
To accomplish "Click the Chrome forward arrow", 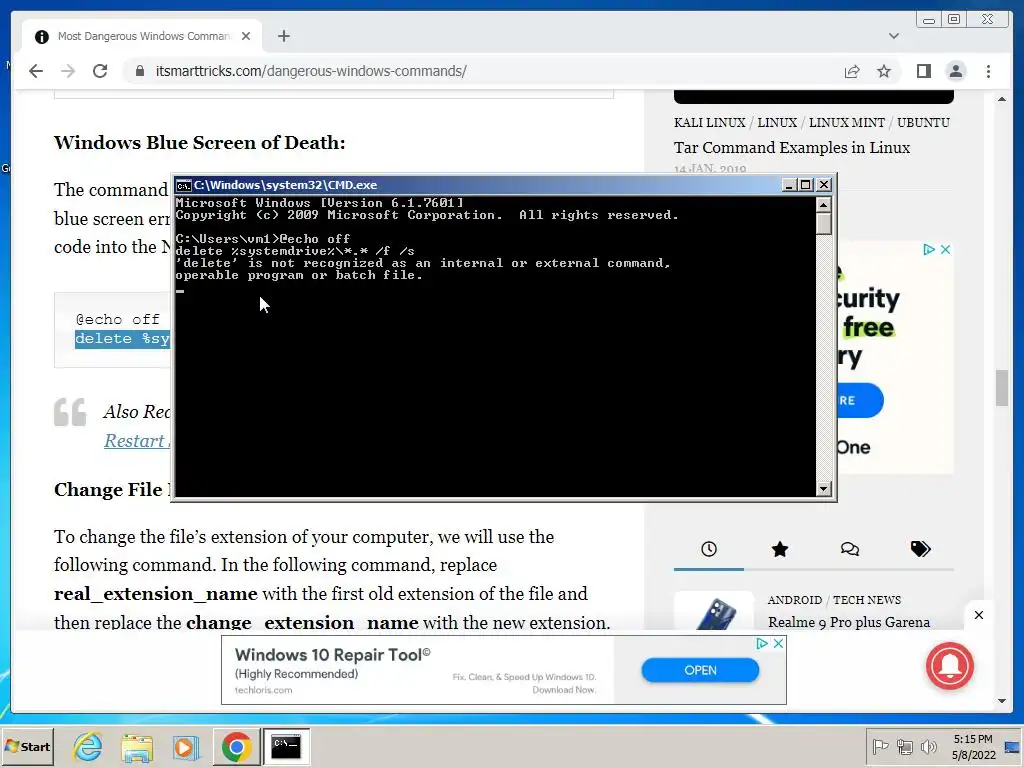I will click(x=68, y=71).
